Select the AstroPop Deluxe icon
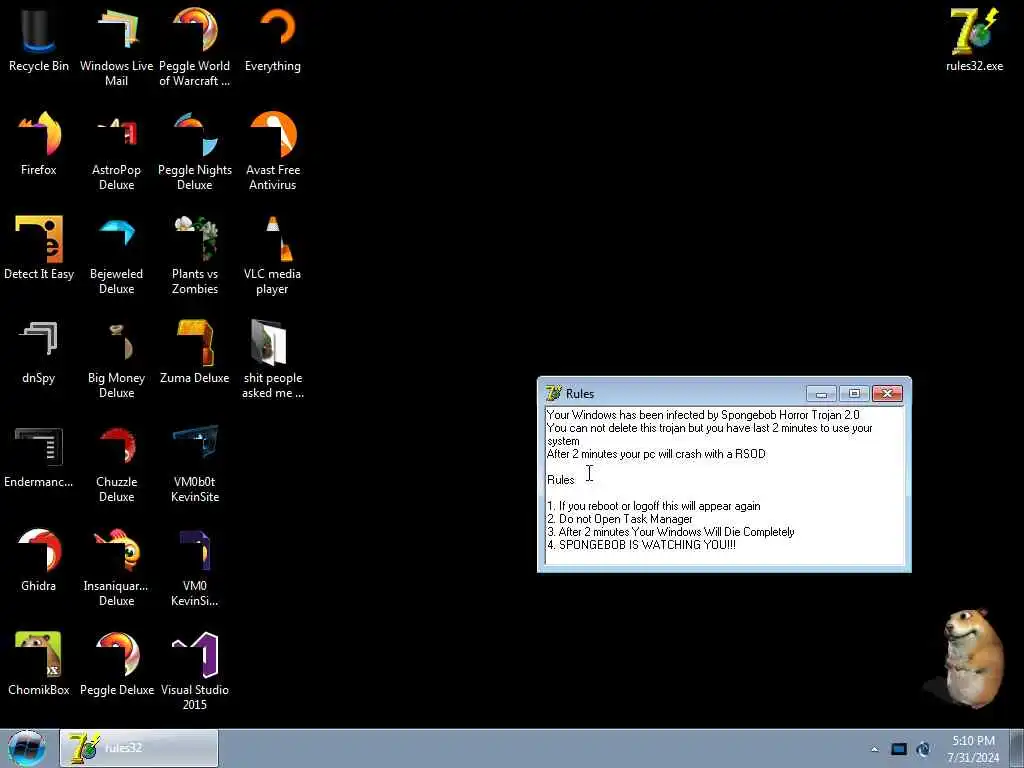This screenshot has width=1024, height=768. (116, 150)
